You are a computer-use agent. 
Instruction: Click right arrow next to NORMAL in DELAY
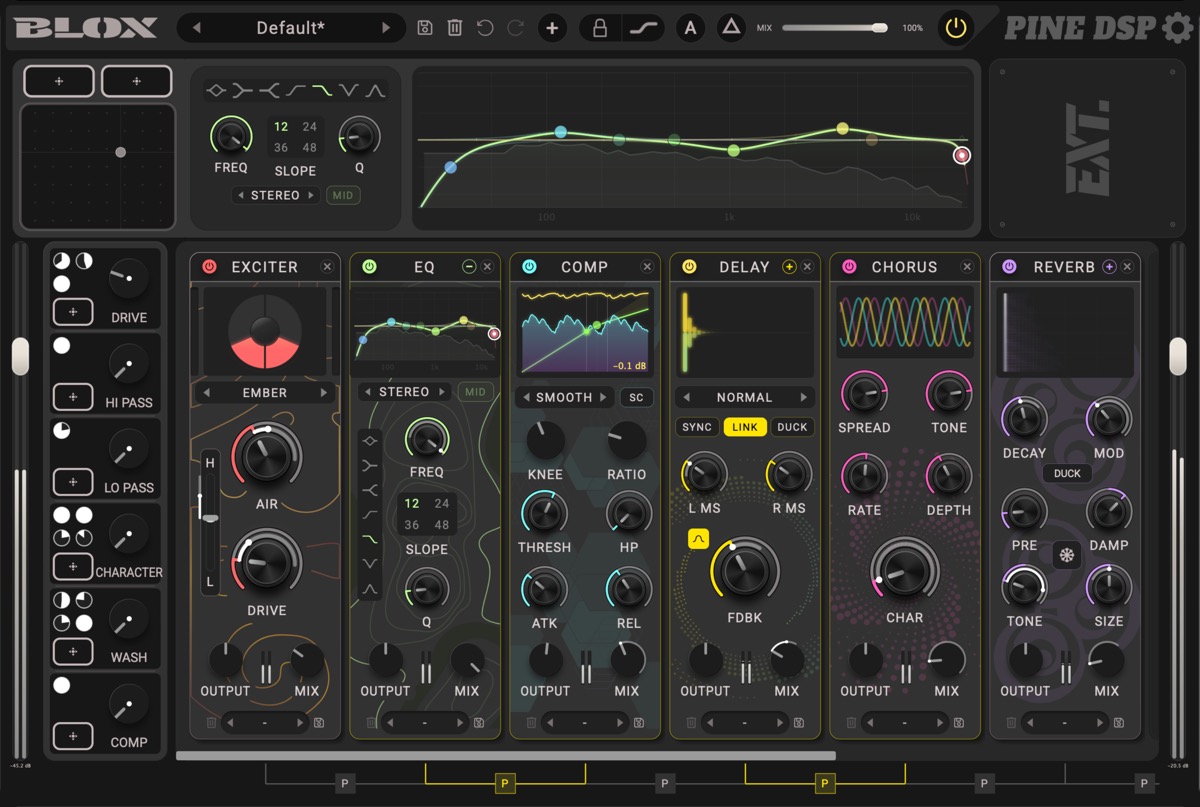tap(803, 397)
